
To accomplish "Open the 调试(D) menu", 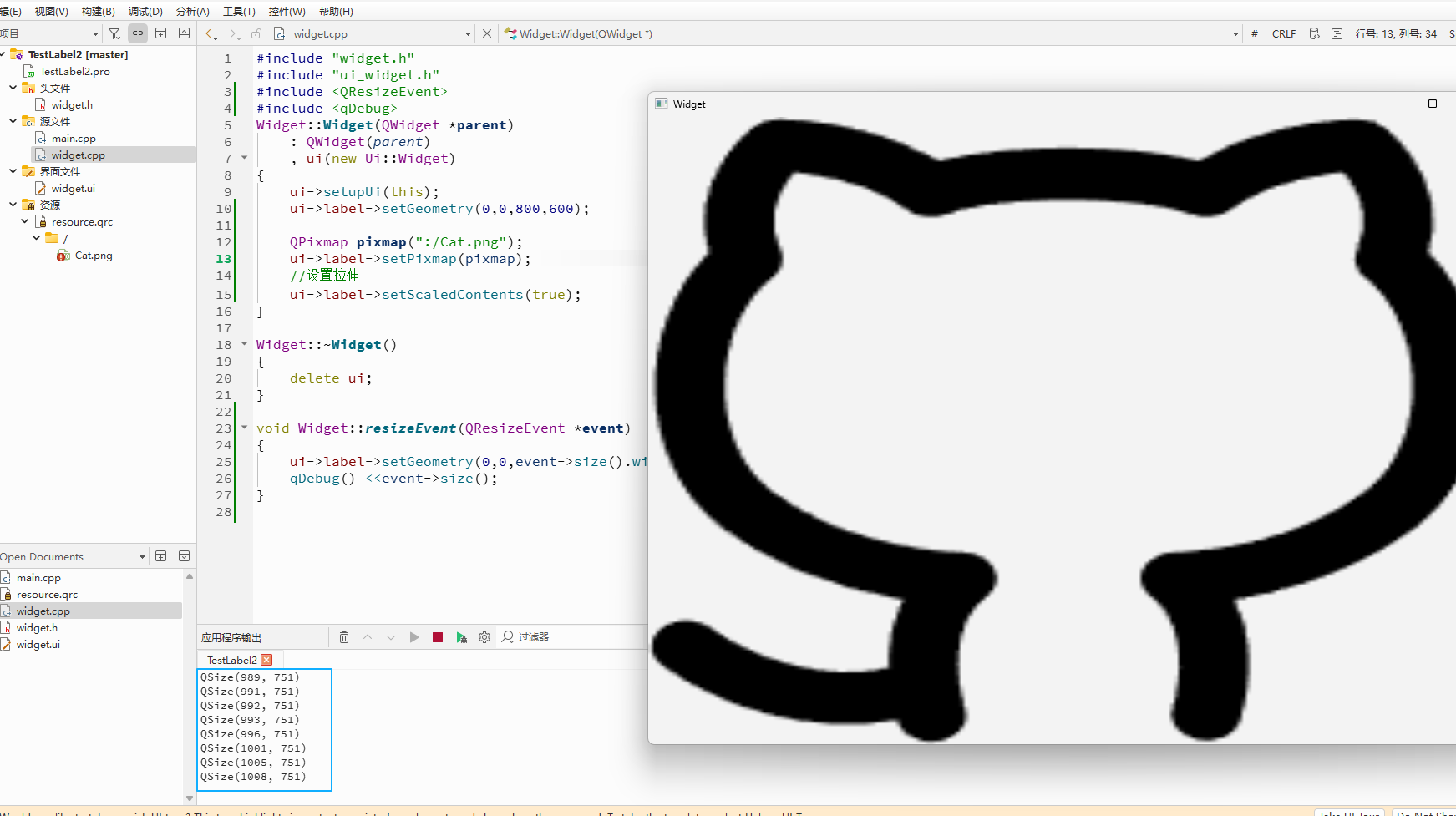I will [x=145, y=11].
